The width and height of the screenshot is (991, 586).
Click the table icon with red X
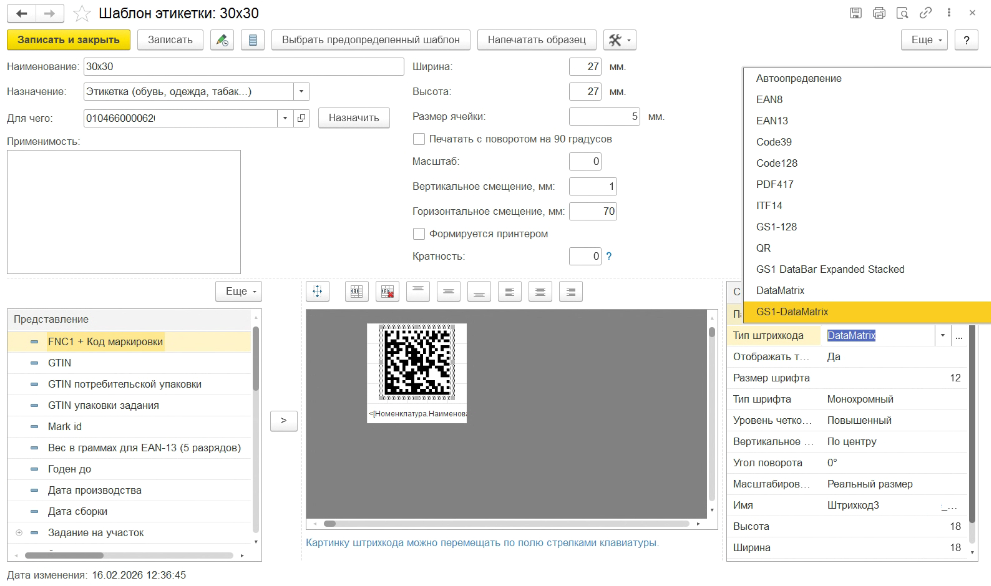point(387,291)
